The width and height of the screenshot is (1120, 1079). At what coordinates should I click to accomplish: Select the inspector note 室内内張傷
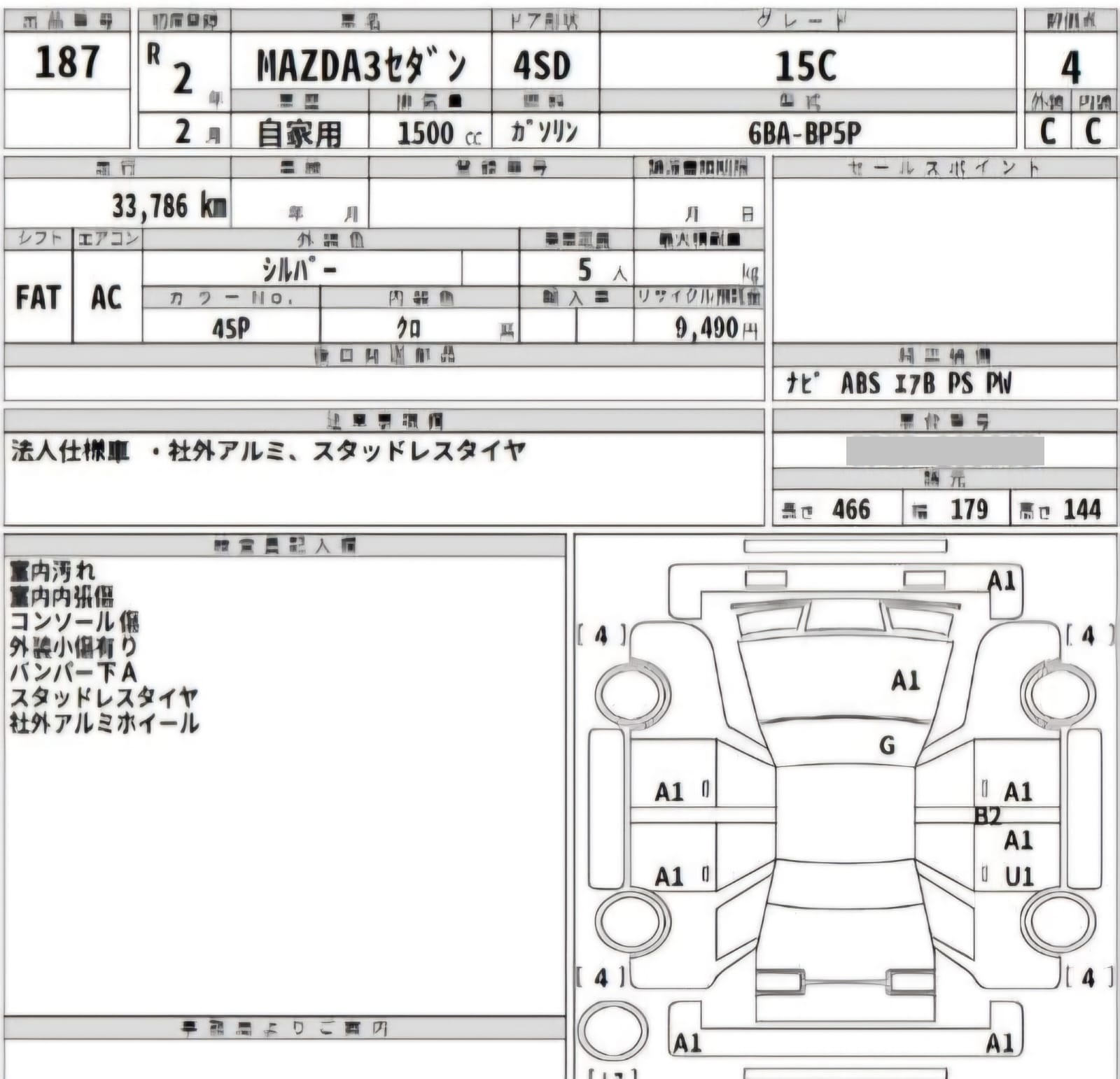(62, 597)
